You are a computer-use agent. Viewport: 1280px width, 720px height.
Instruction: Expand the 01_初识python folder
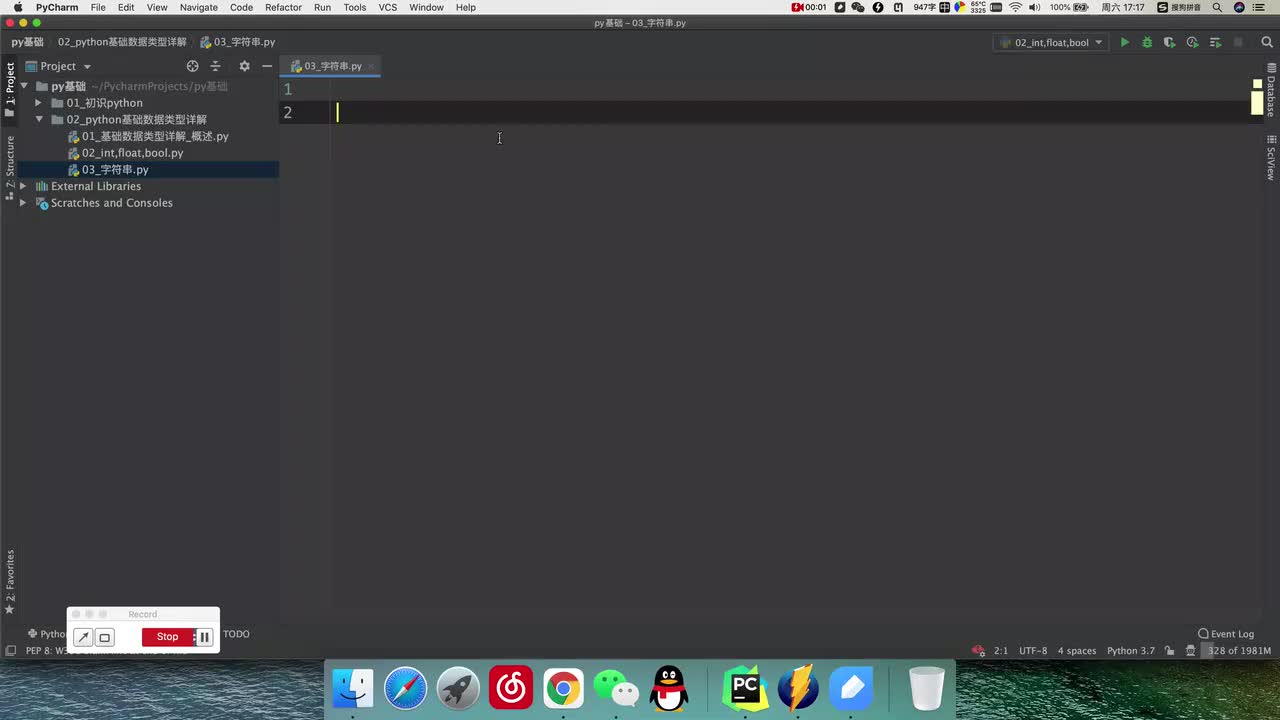38,103
